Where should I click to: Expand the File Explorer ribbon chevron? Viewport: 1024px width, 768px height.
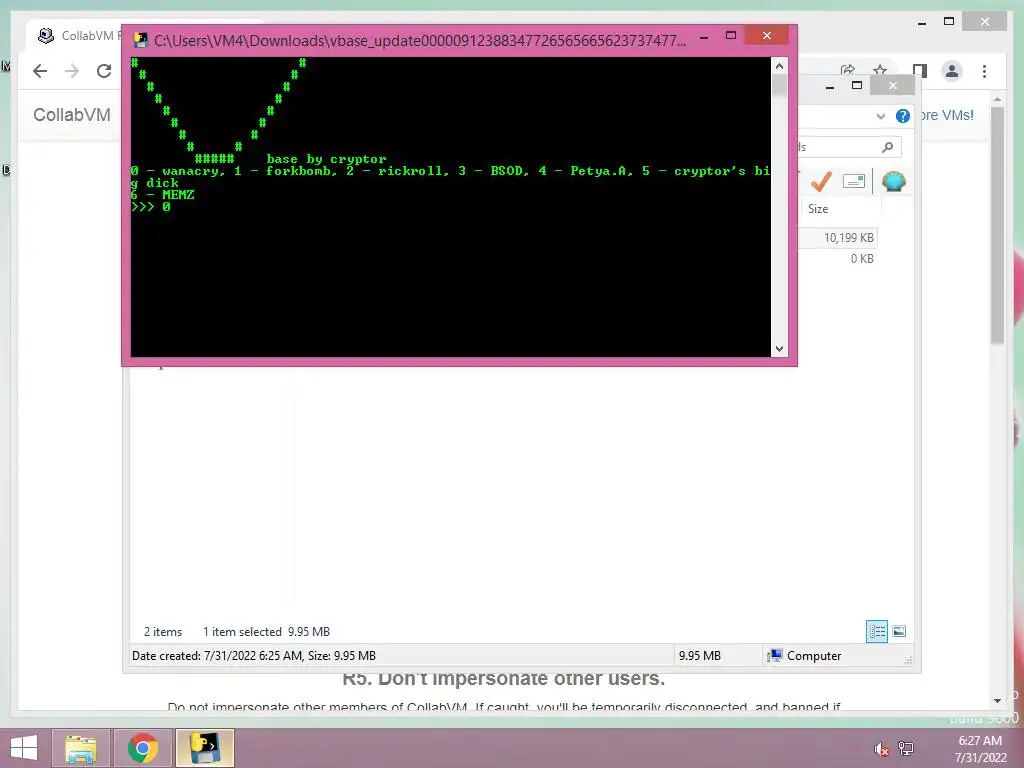click(x=880, y=116)
